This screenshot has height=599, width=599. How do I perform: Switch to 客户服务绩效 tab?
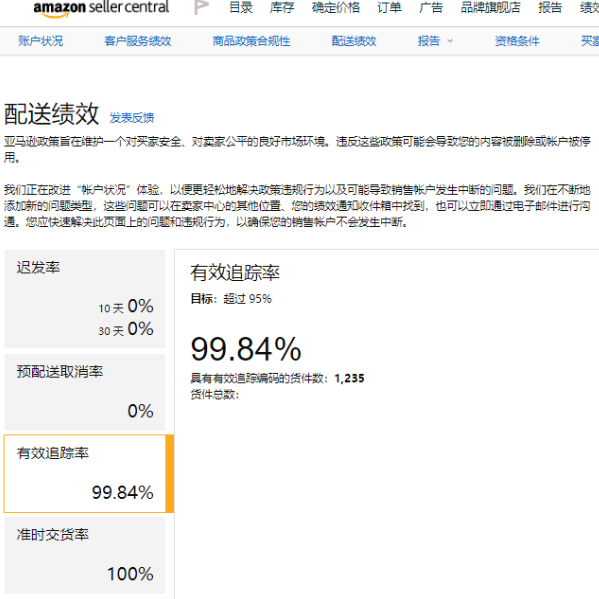coord(138,41)
